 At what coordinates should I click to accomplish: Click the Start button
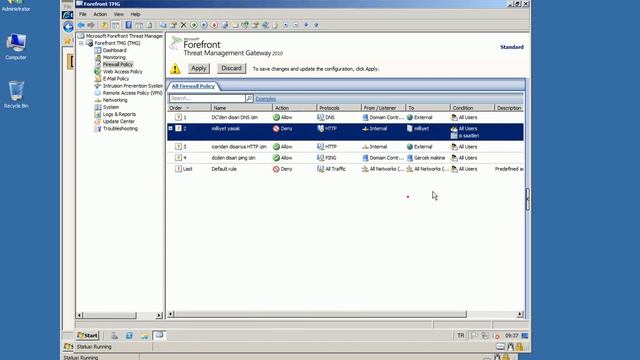[x=87, y=336]
